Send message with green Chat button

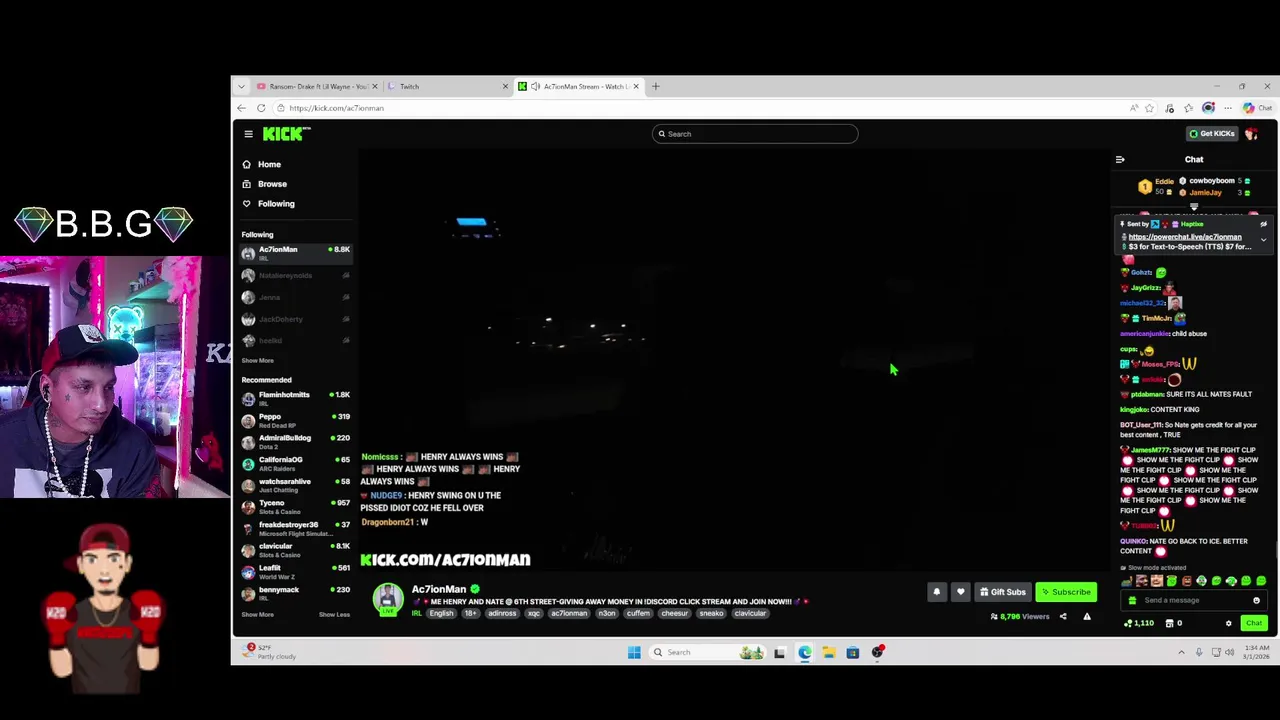pos(1254,623)
